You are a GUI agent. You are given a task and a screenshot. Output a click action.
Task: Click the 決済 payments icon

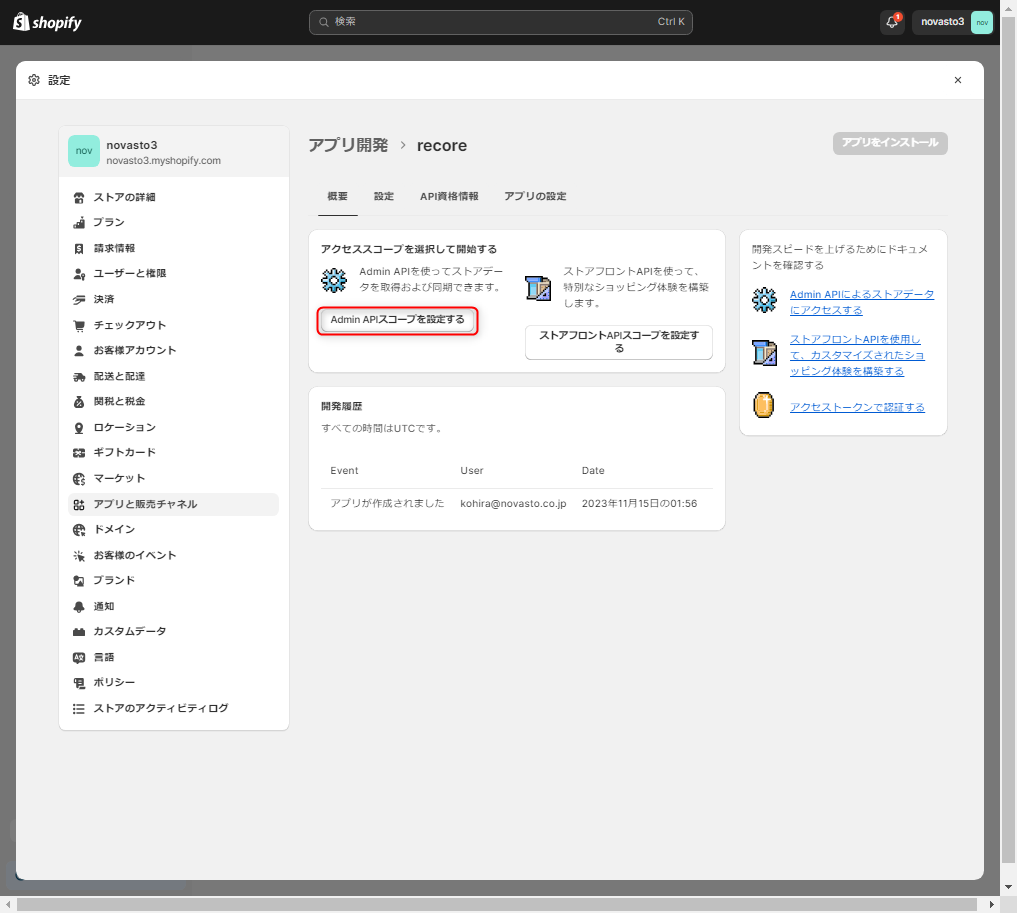coord(78,300)
